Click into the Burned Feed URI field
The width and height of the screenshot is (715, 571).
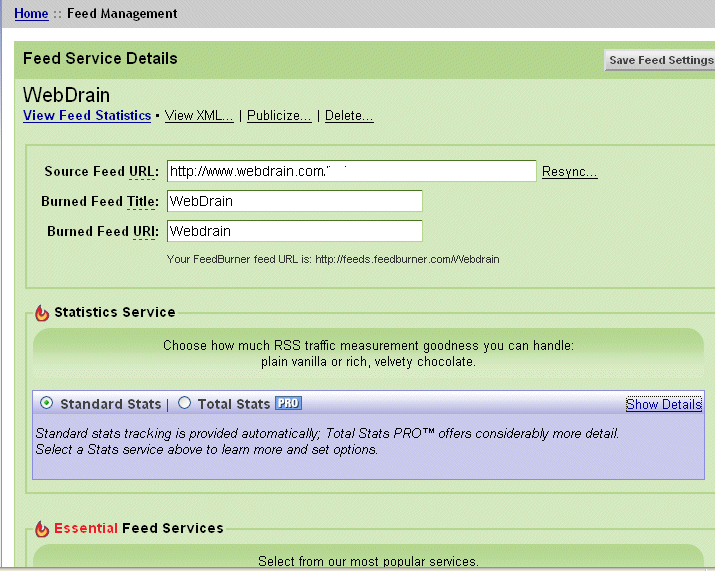(294, 231)
